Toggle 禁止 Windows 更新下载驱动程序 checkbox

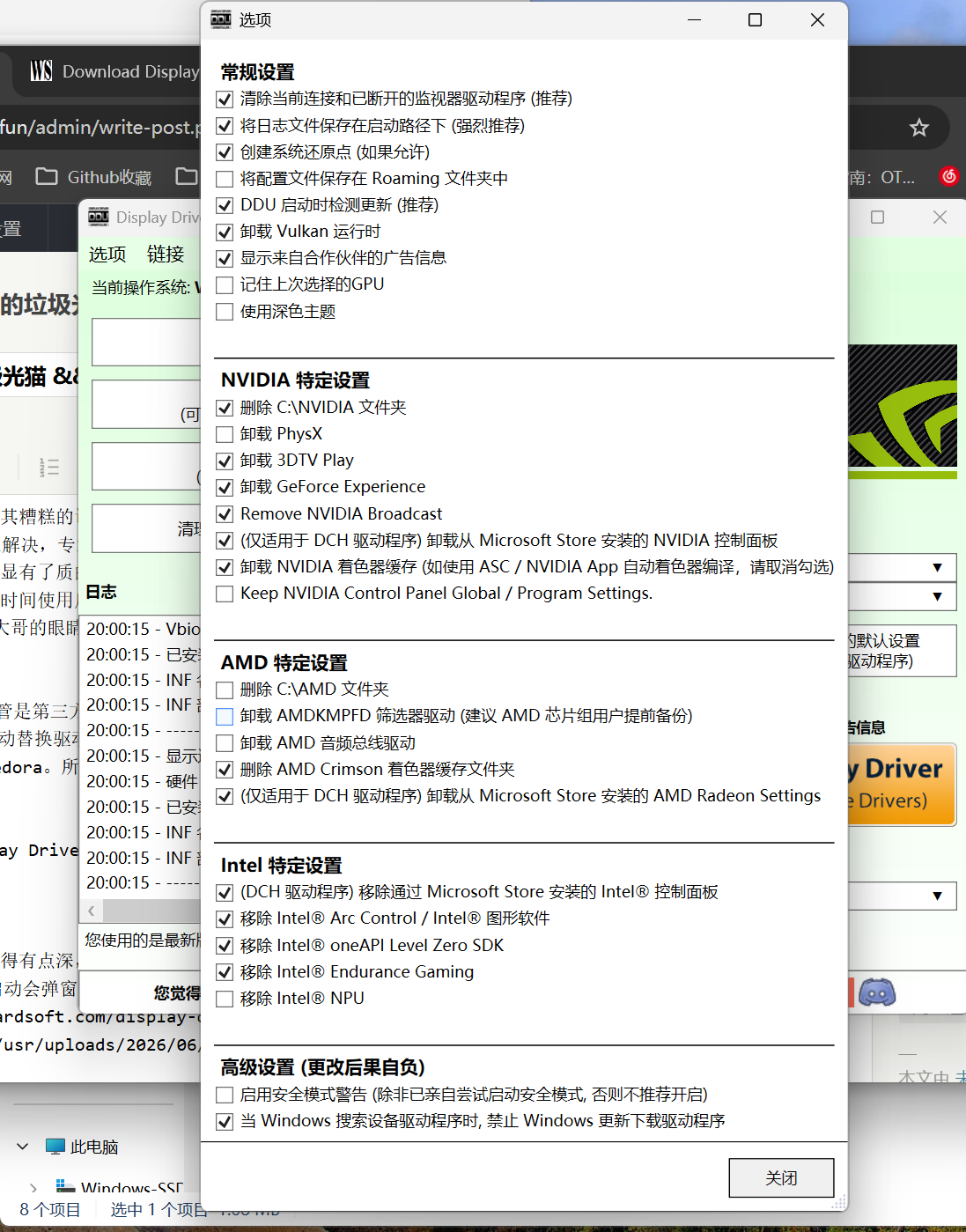(225, 1121)
